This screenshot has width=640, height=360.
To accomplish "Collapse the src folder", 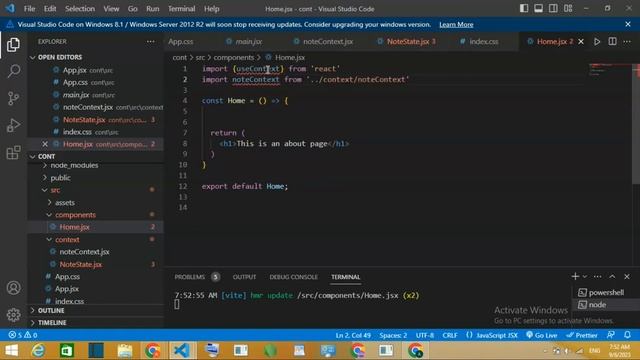I will point(55,190).
